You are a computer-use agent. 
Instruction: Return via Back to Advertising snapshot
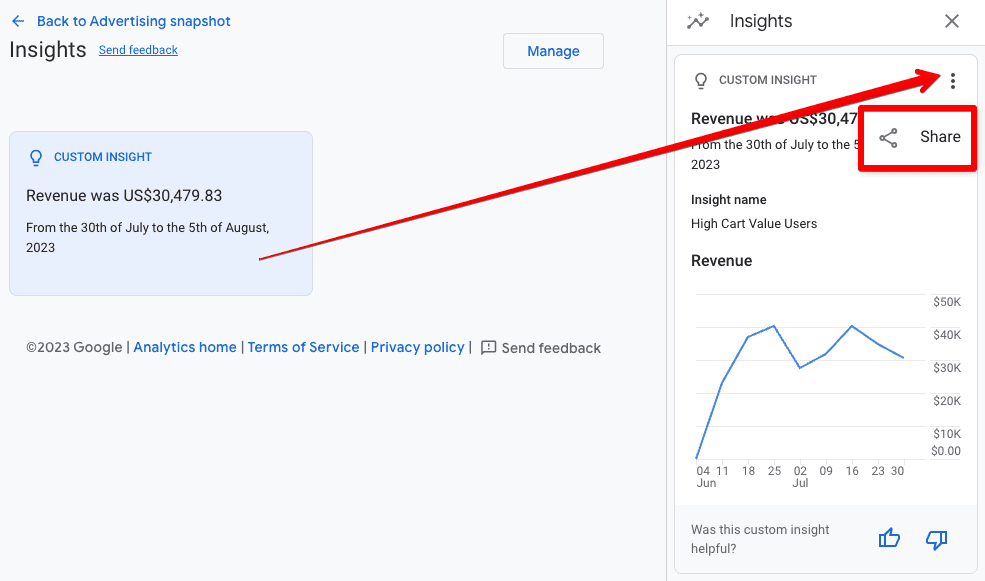click(133, 20)
